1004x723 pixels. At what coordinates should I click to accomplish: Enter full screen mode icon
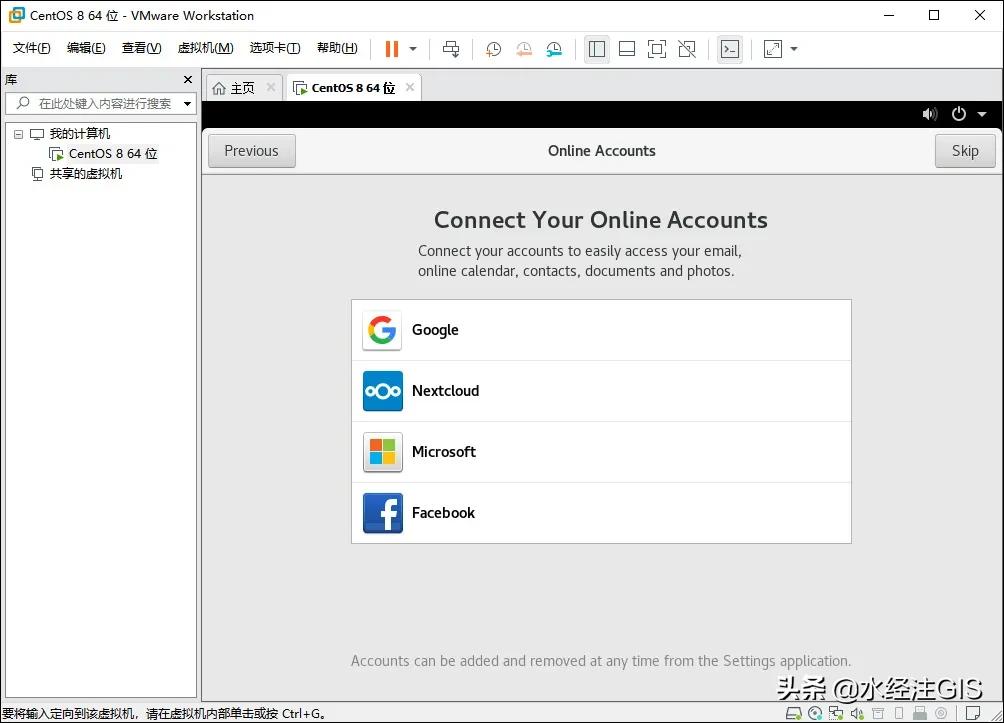[657, 49]
